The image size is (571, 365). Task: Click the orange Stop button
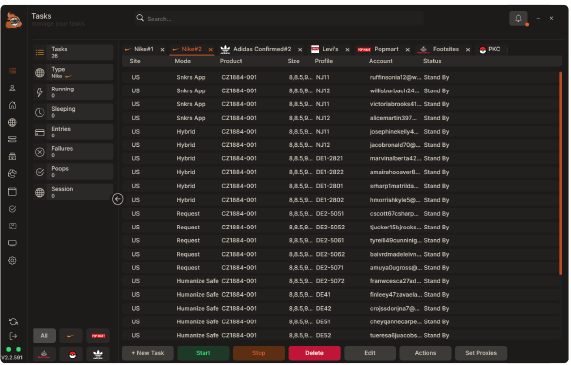259,353
